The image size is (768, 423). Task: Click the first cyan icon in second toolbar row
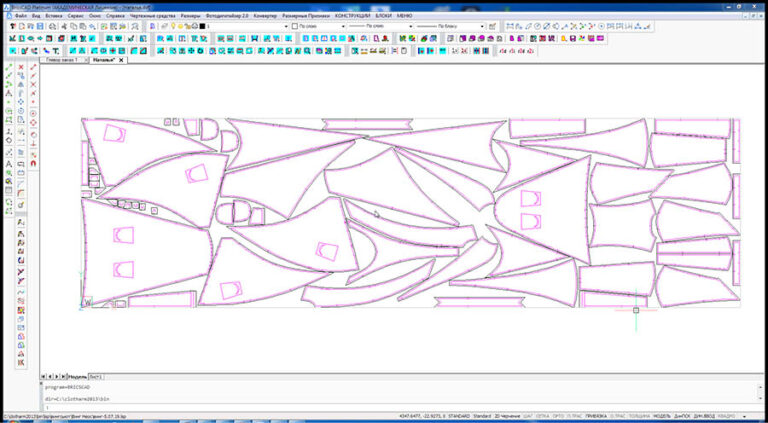tap(12, 39)
